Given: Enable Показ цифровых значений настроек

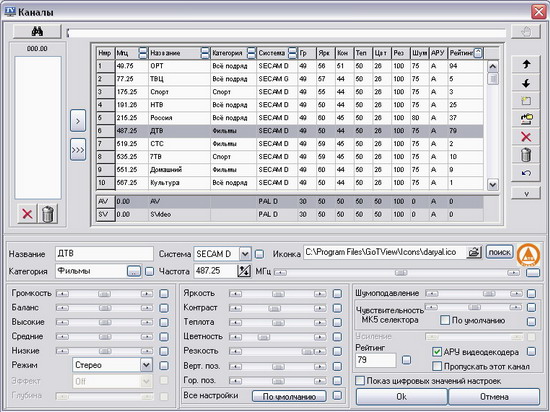Looking at the screenshot, I should click(x=360, y=381).
